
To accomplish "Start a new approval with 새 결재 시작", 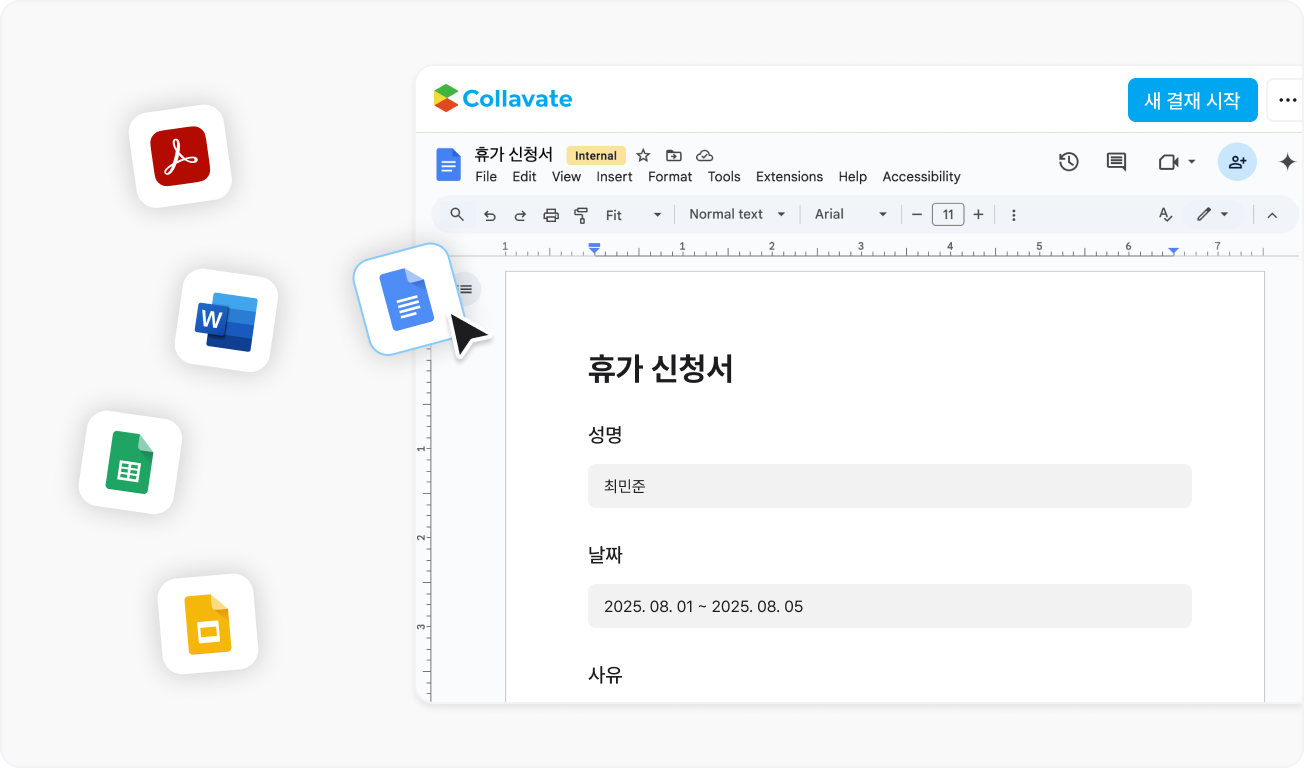I will click(1192, 100).
